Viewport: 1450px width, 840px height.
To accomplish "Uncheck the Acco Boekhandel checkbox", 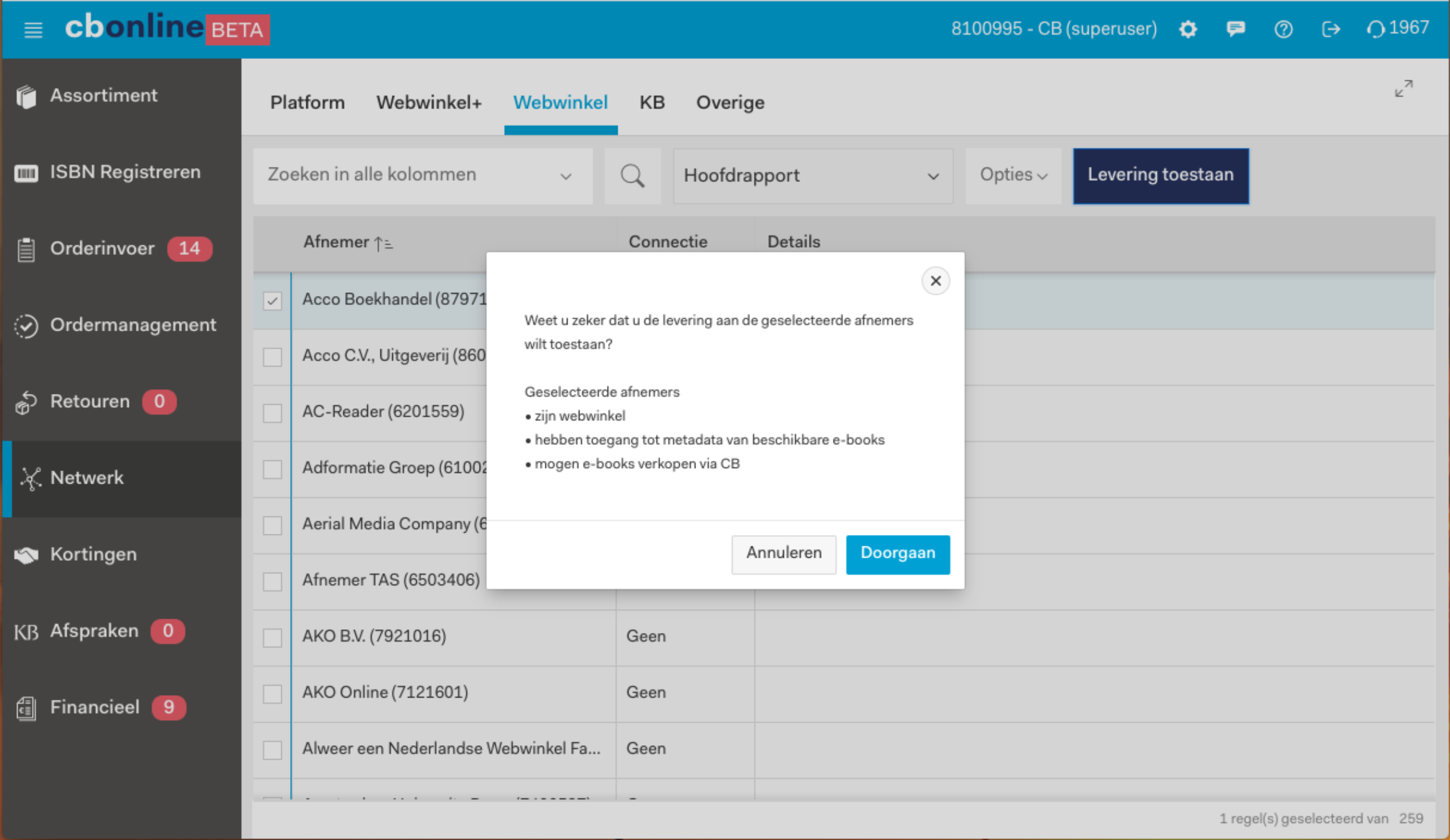I will [x=272, y=300].
